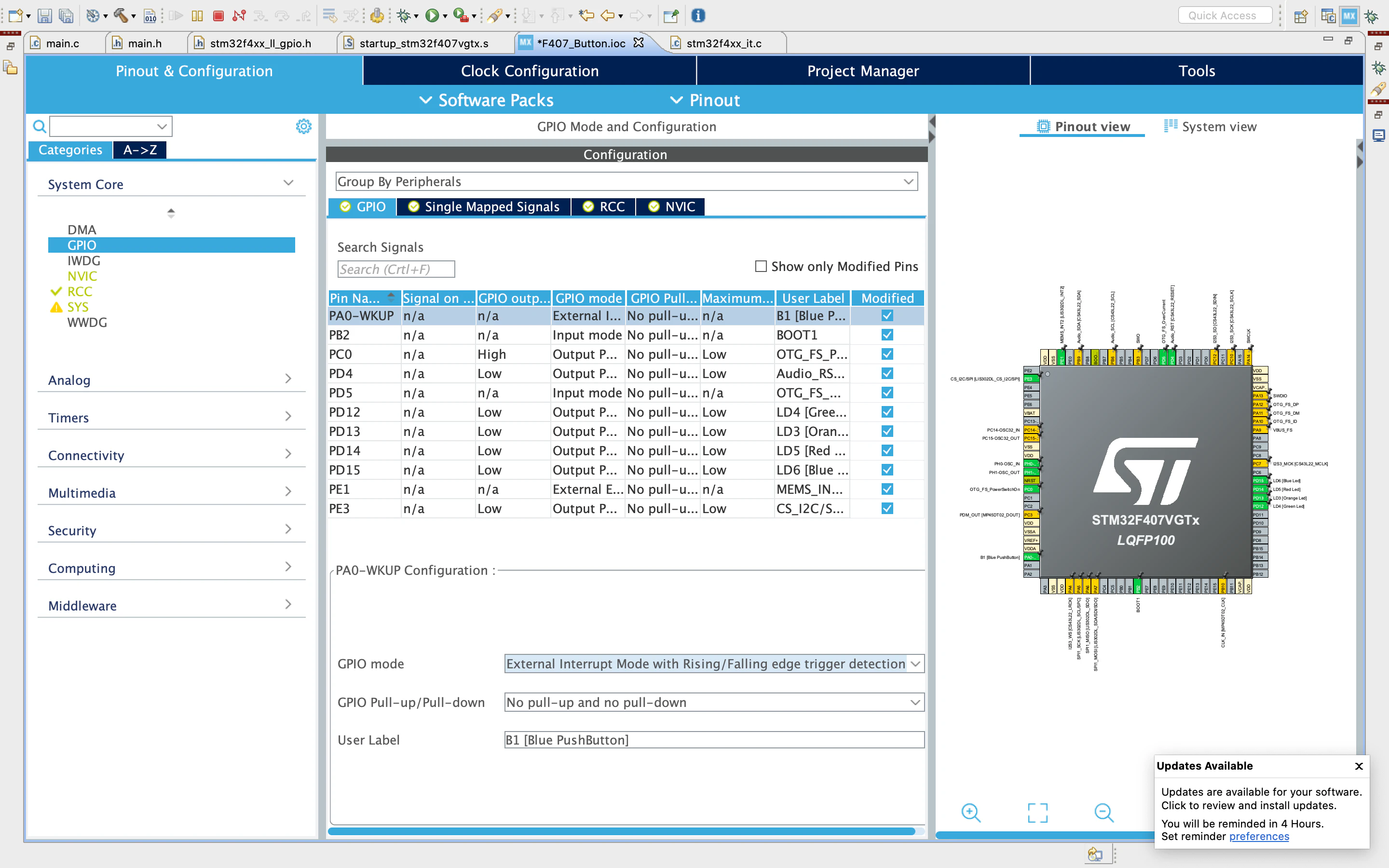The height and width of the screenshot is (868, 1389).
Task: Open the Group By Peripherals dropdown
Action: 626,182
